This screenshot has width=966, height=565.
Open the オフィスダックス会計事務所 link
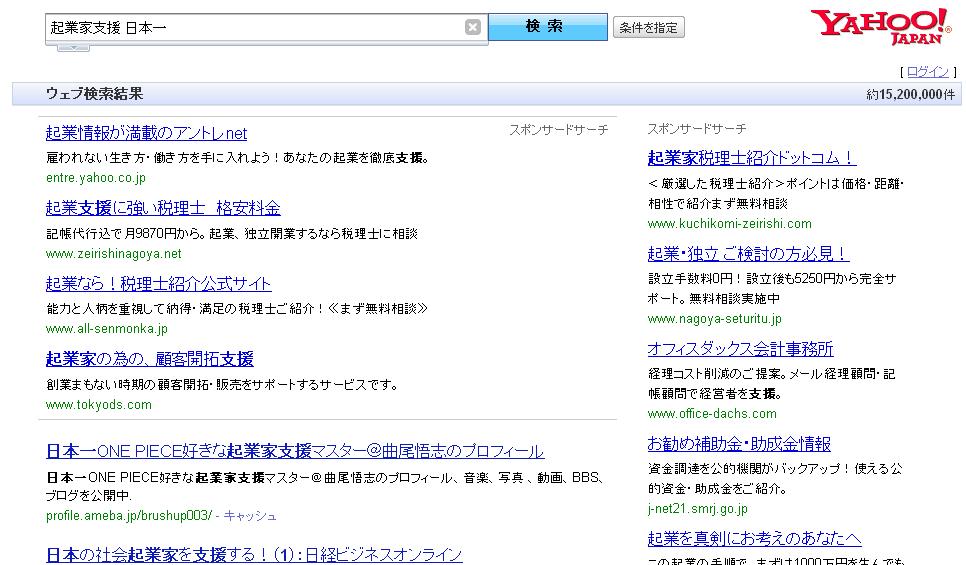pos(741,349)
